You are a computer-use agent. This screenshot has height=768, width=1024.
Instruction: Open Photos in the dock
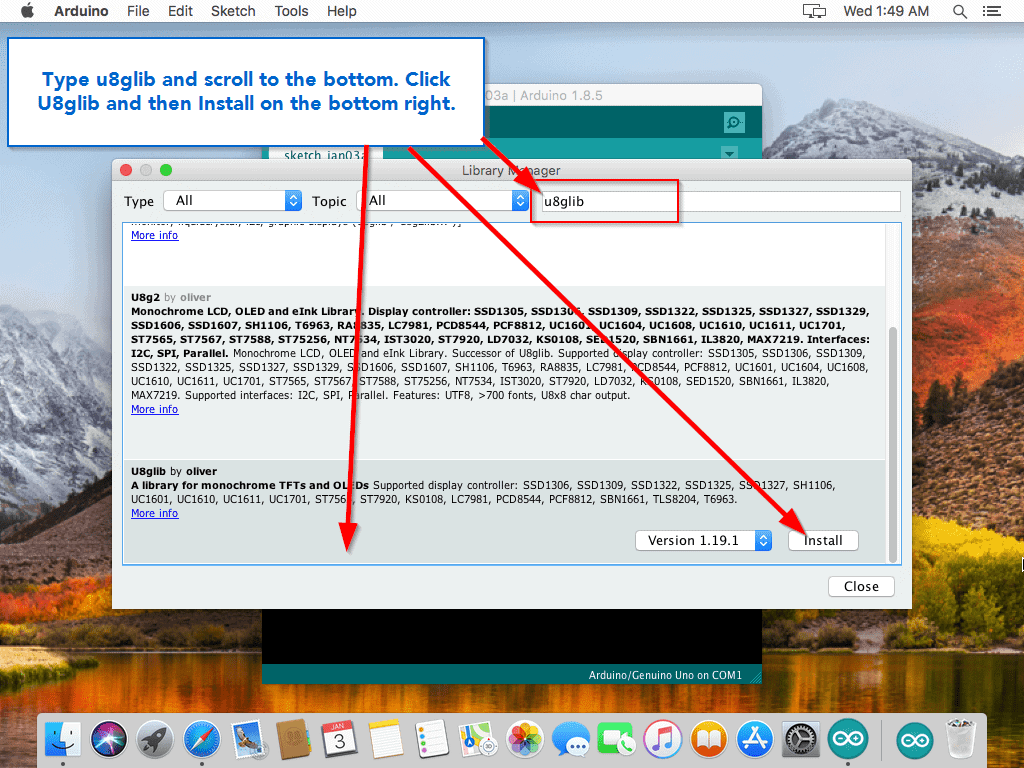coord(524,740)
